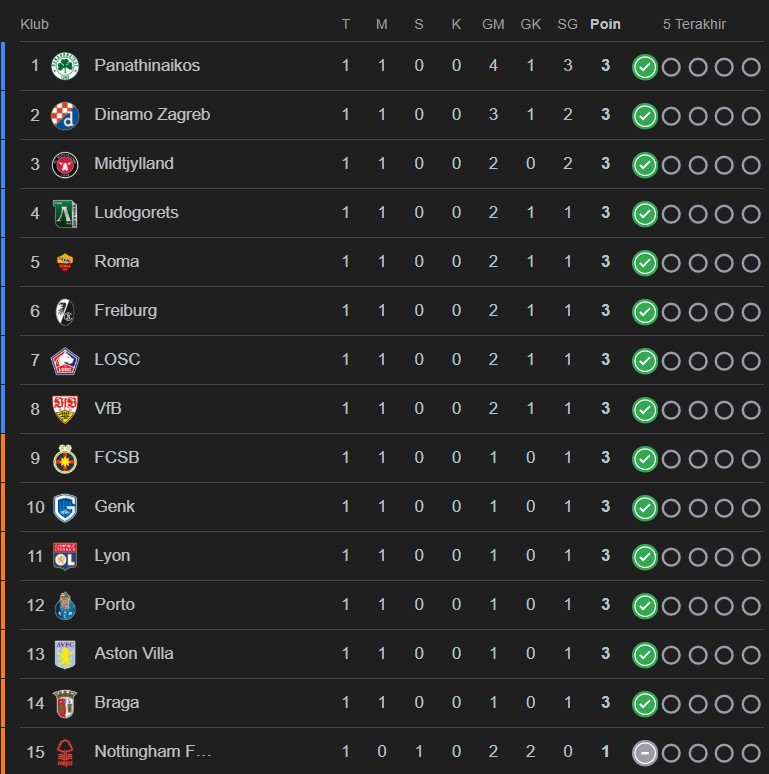769x774 pixels.
Task: Click the VfB team logo
Action: click(65, 409)
